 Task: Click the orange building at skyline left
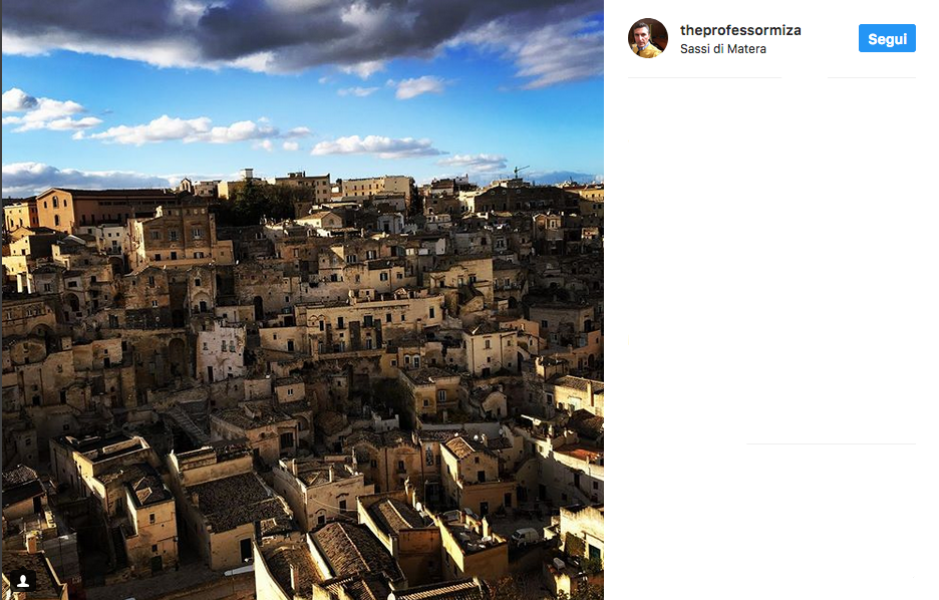[x=55, y=210]
